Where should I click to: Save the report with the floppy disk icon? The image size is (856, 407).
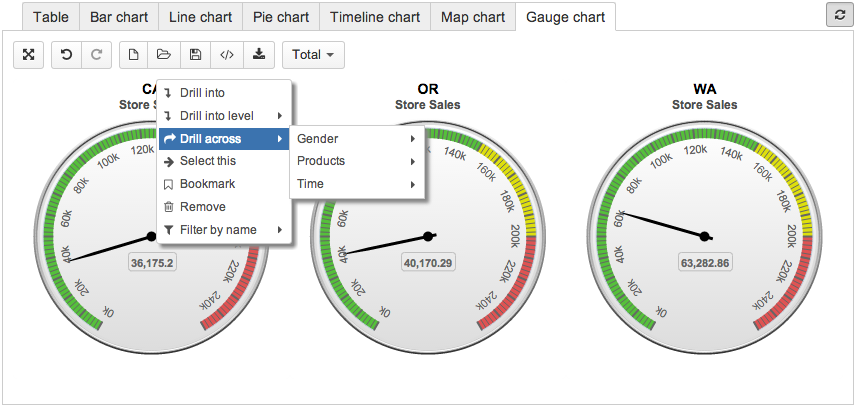click(196, 54)
